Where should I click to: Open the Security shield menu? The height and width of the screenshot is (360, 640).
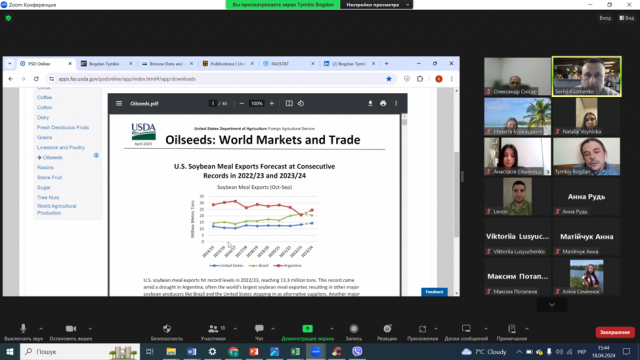(167, 332)
